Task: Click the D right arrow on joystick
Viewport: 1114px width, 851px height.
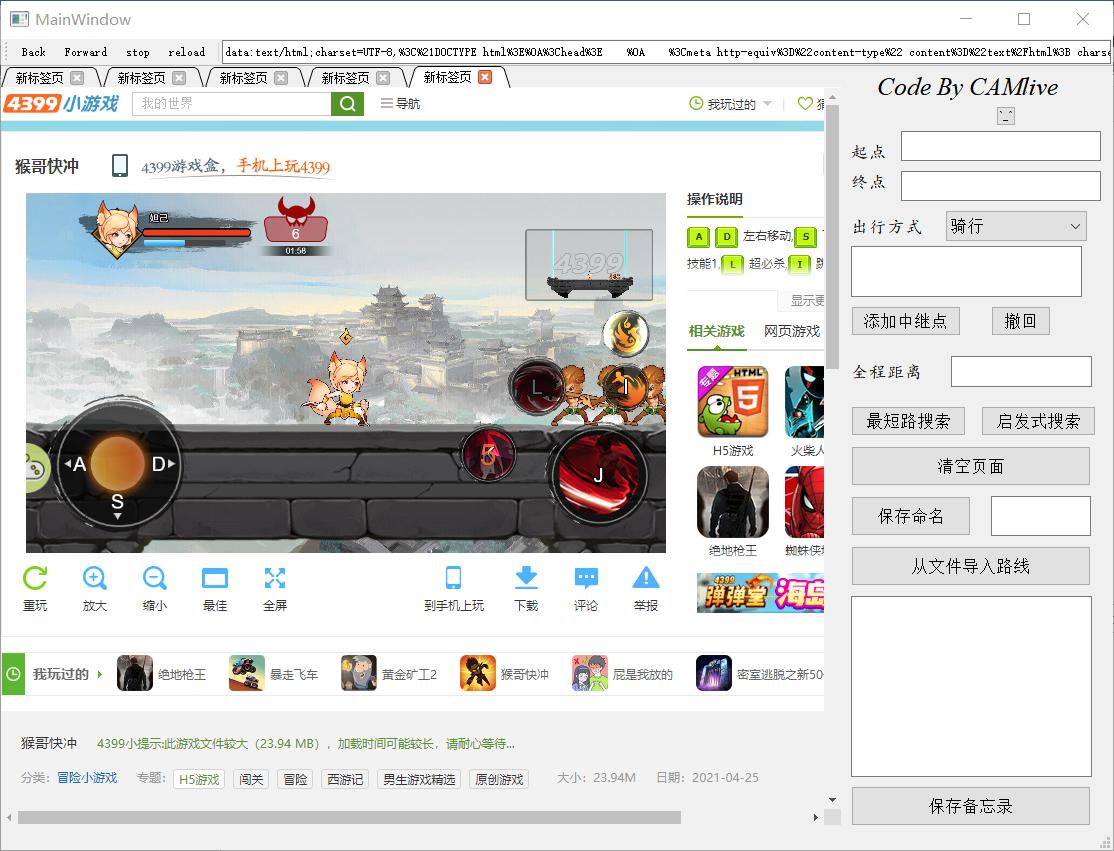Action: point(162,465)
